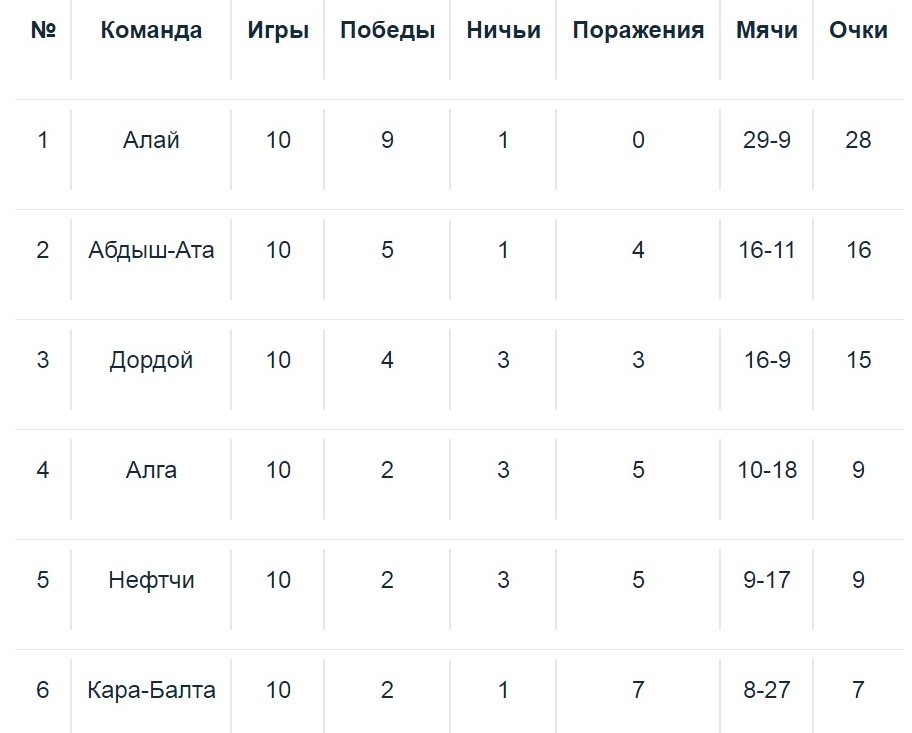Click goals score 10-18 for Алга
The width and height of the screenshot is (912, 733).
[x=767, y=470]
